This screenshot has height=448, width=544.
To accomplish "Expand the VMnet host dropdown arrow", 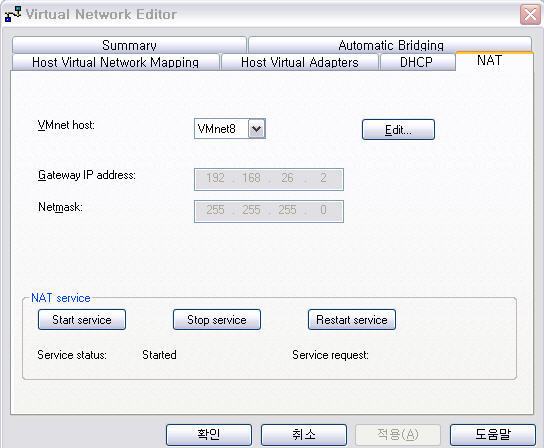I will [257, 129].
